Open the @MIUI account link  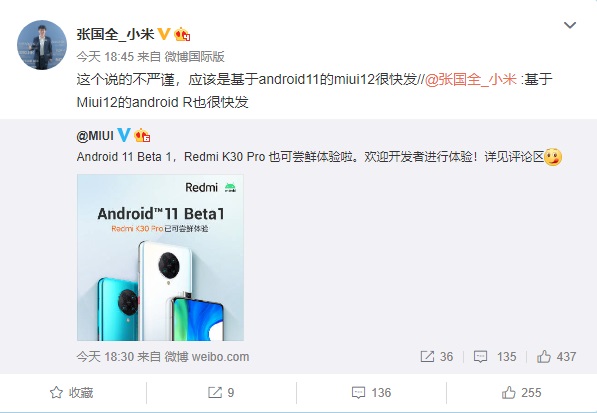click(x=95, y=136)
